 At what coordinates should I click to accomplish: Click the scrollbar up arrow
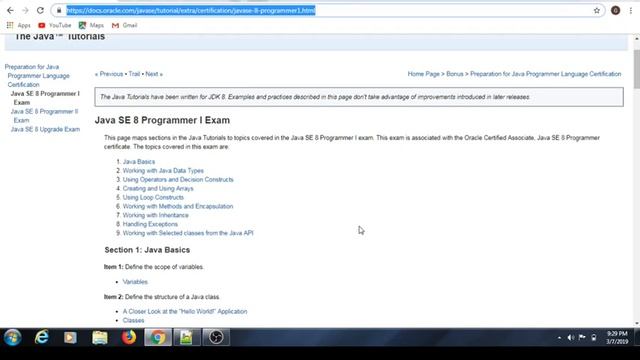pyautogui.click(x=636, y=38)
